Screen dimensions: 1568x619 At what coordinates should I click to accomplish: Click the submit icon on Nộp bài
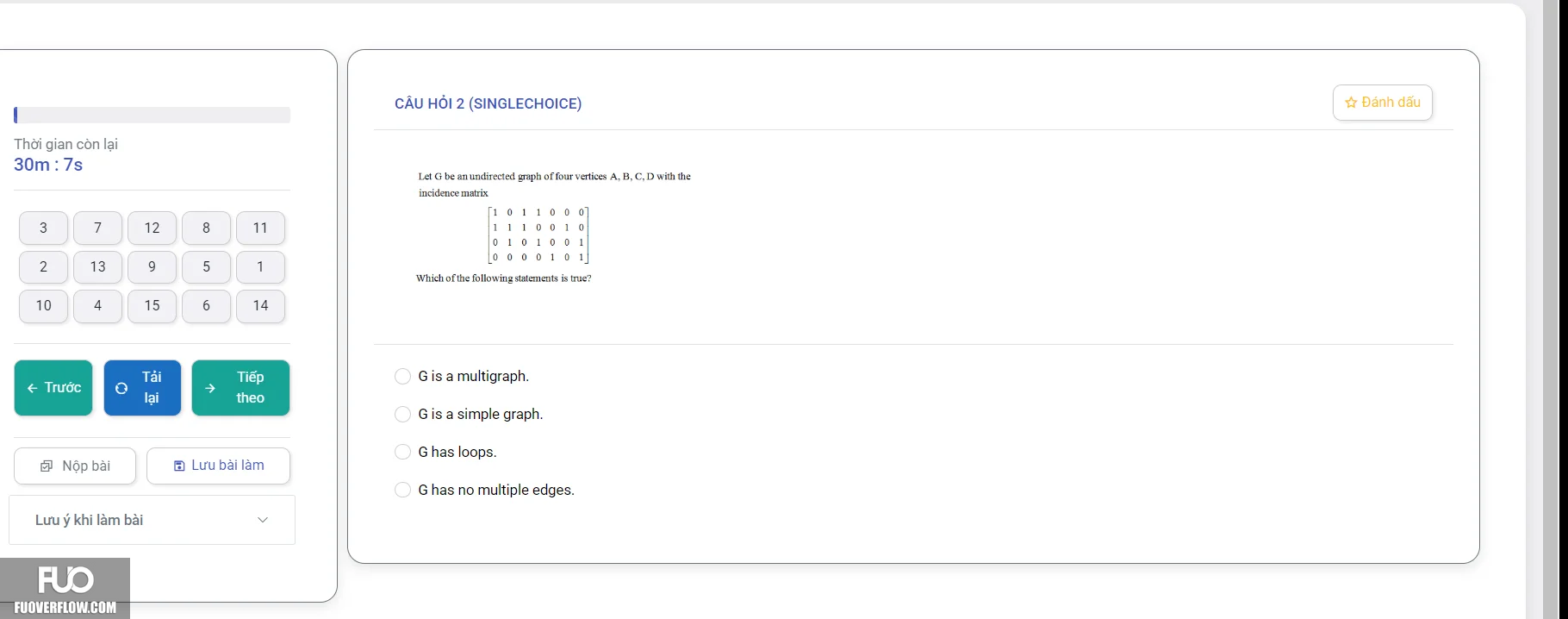pos(47,466)
